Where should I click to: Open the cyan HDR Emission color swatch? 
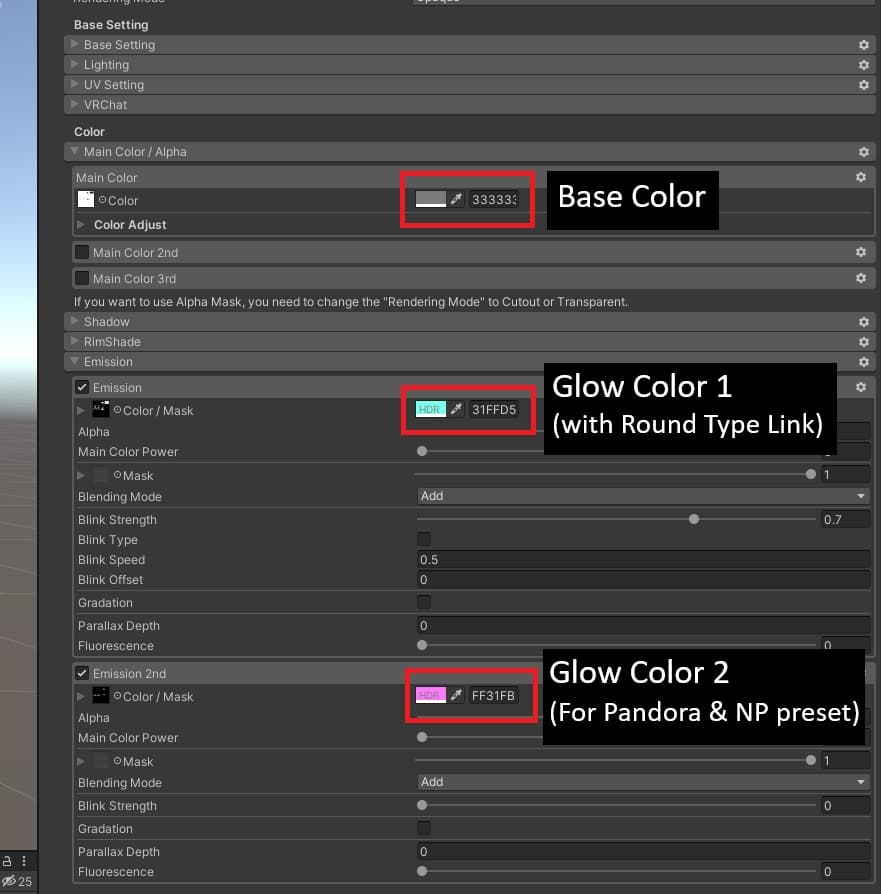point(431,409)
